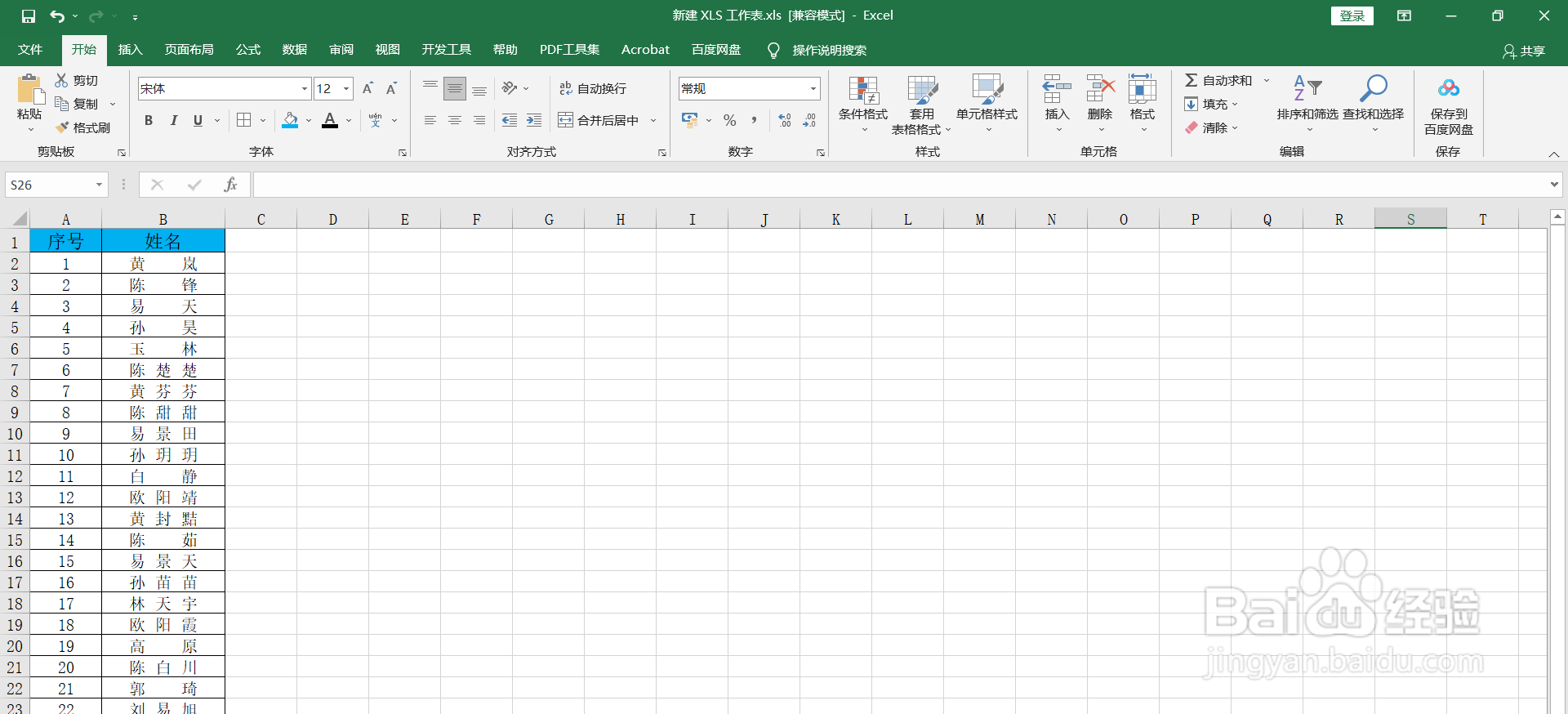Viewport: 1568px width, 714px height.
Task: Switch to the 数据 tab
Action: (x=295, y=50)
